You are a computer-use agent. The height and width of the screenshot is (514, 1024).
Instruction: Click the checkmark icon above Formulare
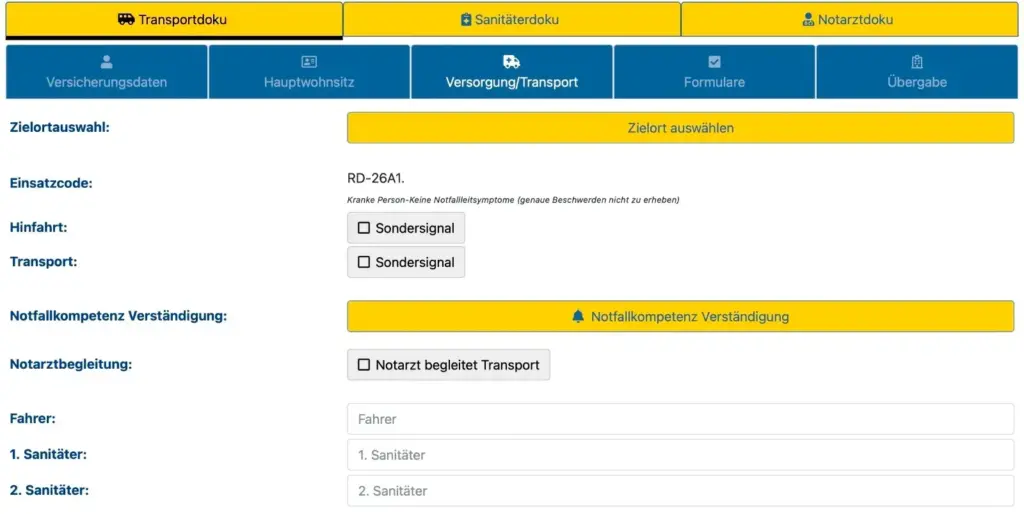pyautogui.click(x=714, y=62)
